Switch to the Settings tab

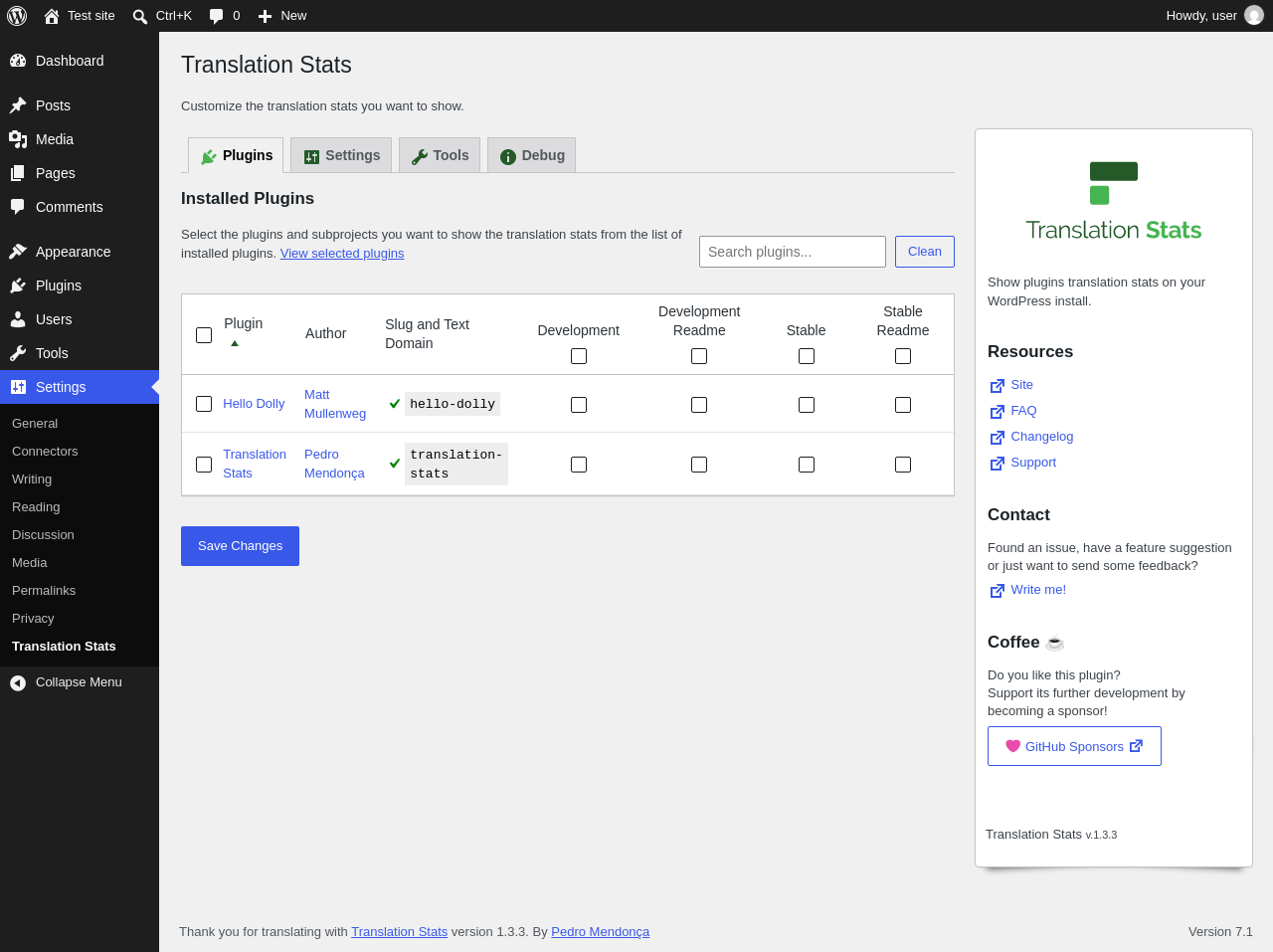pos(341,155)
